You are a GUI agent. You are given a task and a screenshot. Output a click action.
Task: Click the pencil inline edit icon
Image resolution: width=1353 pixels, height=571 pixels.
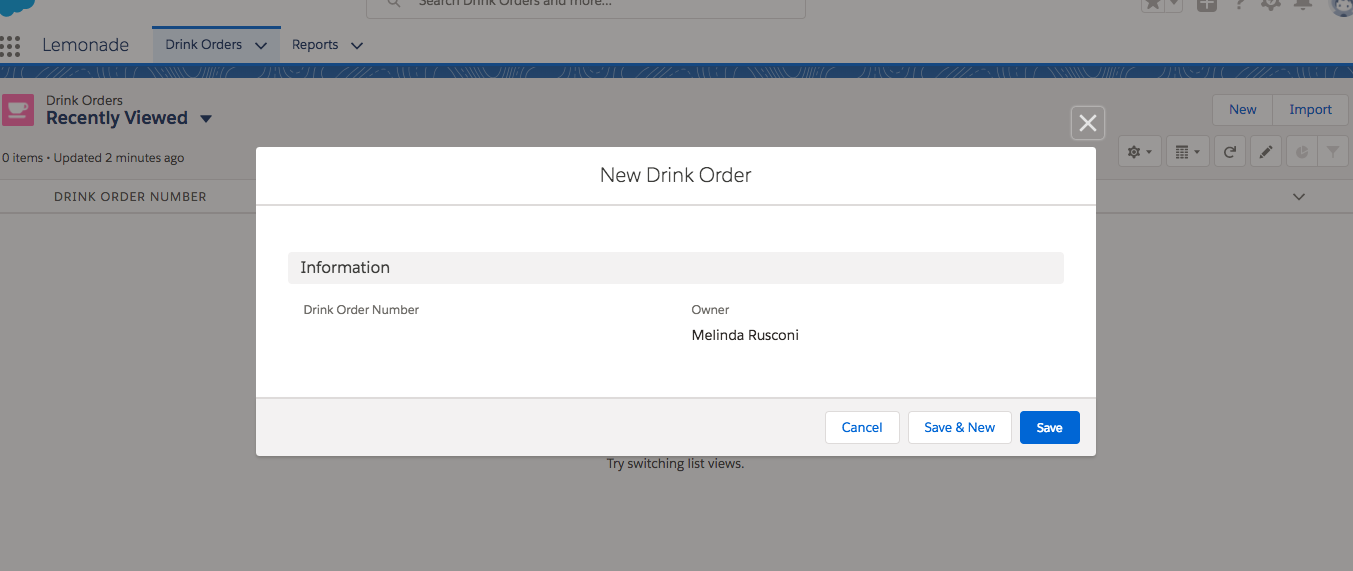coord(1265,152)
